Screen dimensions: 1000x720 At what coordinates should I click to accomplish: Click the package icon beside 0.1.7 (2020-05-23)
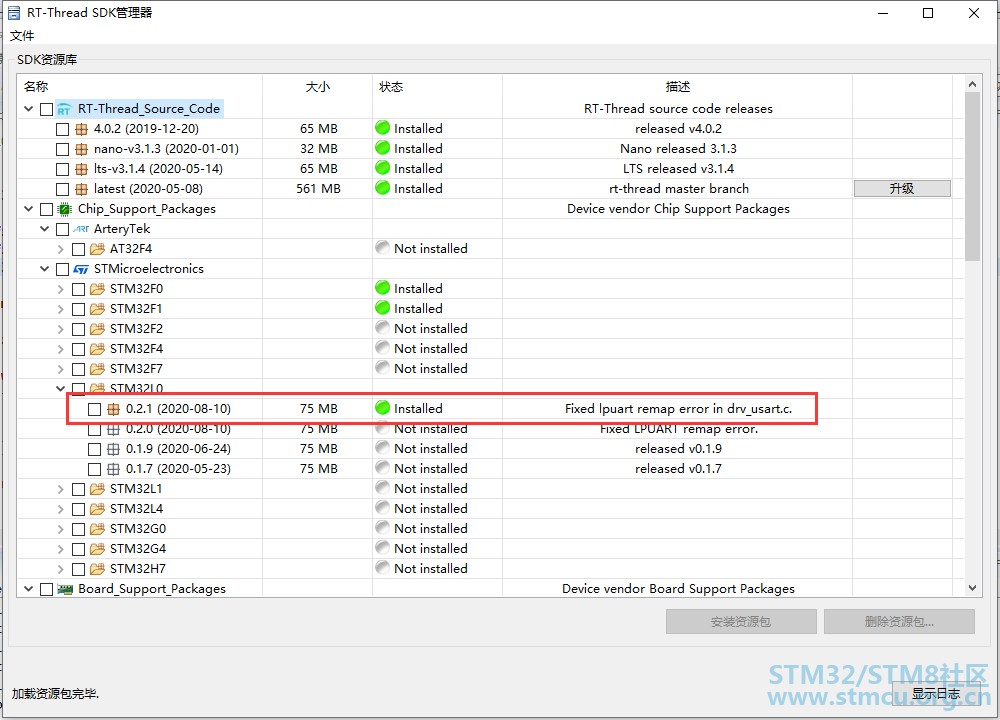pos(113,469)
